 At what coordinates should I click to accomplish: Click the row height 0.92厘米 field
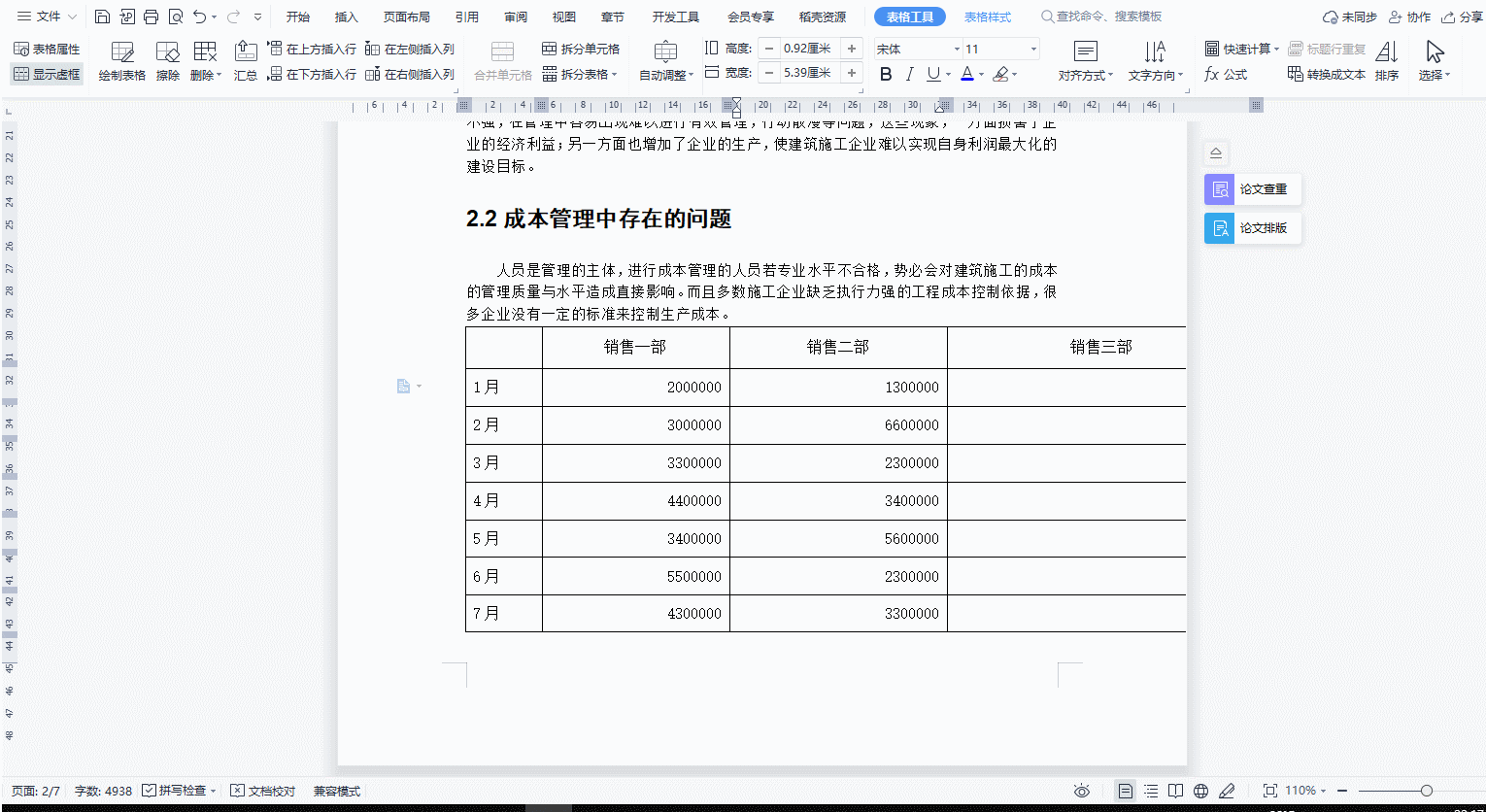point(809,49)
